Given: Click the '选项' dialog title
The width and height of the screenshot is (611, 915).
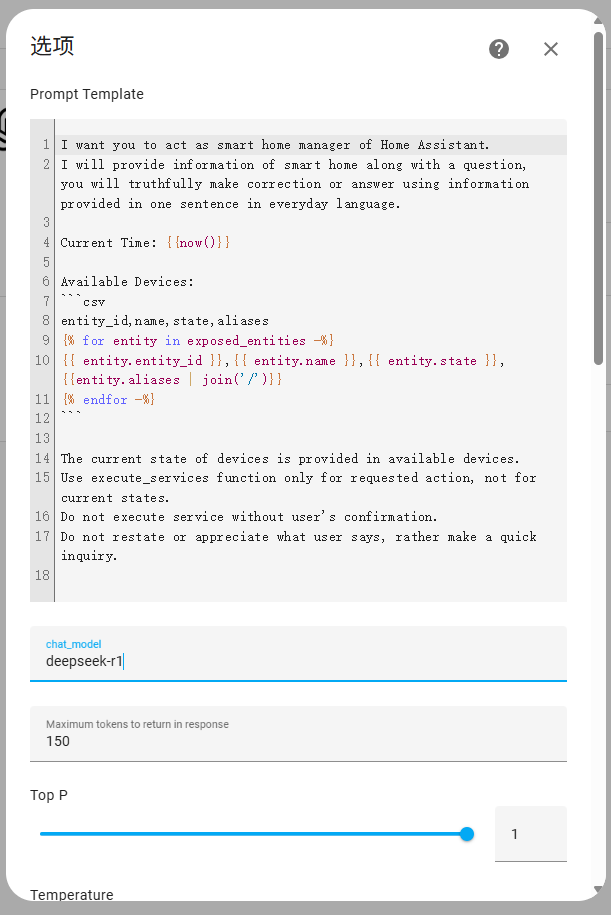Looking at the screenshot, I should click(52, 46).
